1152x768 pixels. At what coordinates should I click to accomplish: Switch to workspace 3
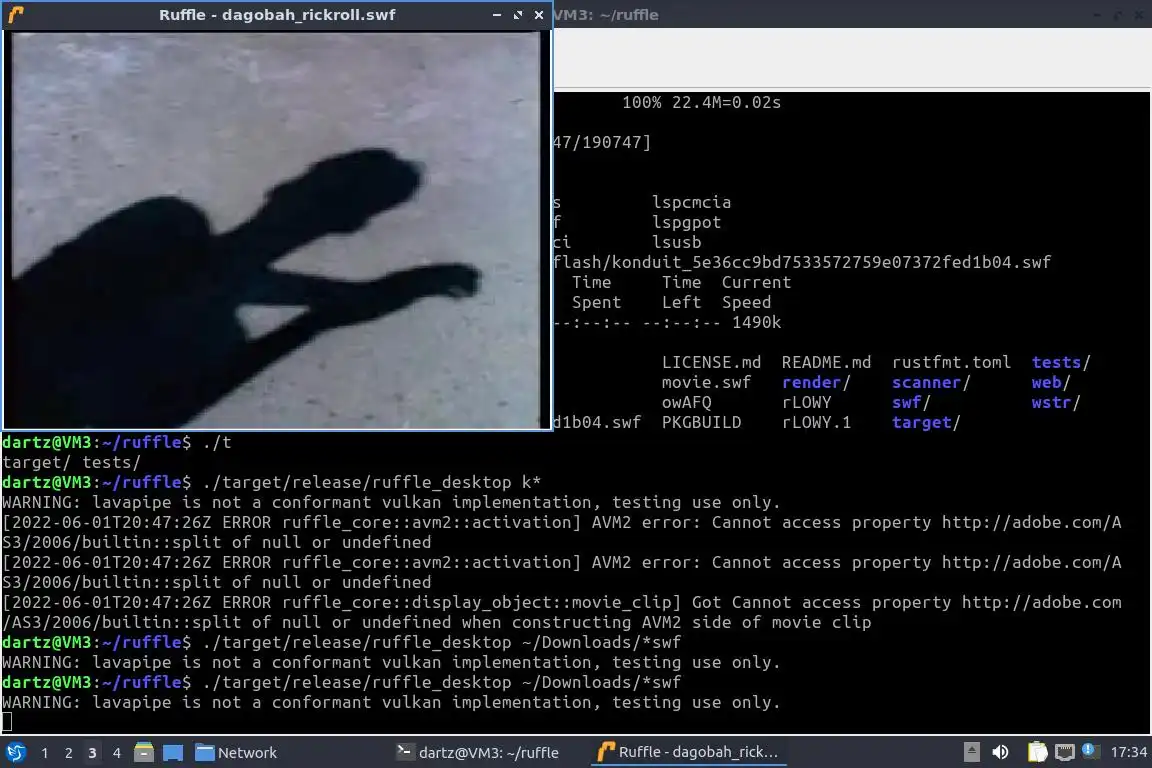click(92, 753)
